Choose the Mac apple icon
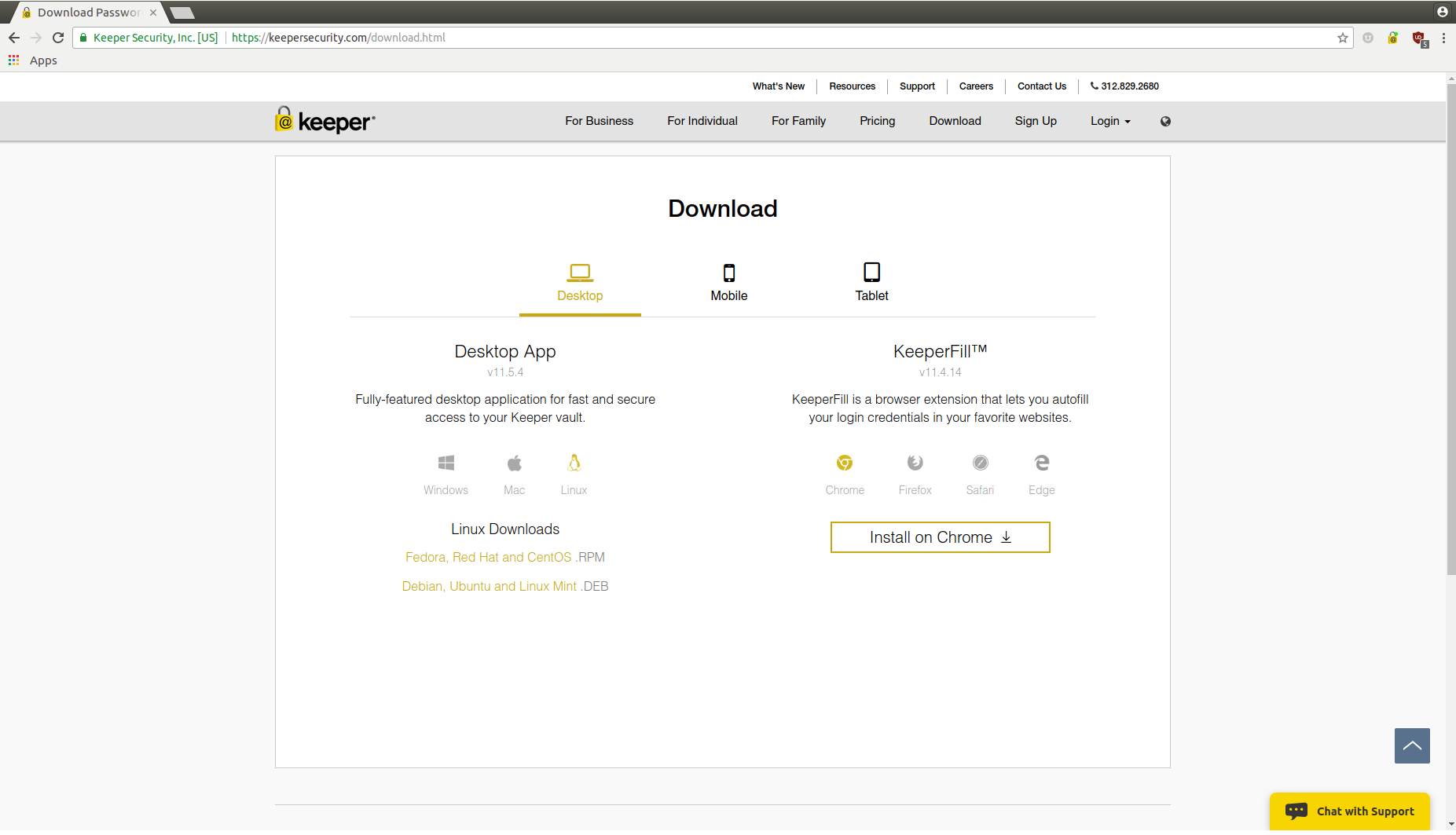This screenshot has height=835, width=1456. pos(514,463)
